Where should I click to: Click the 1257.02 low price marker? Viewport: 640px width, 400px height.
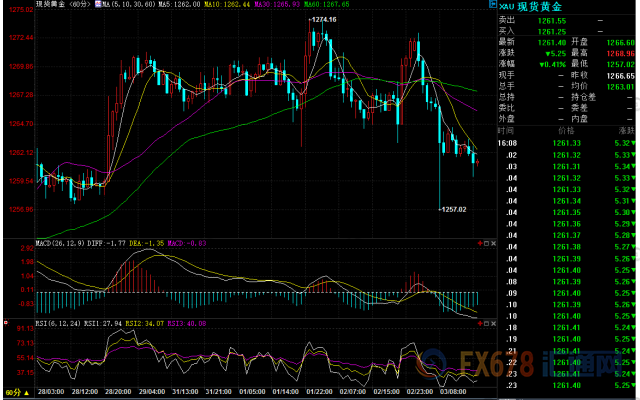[453, 208]
